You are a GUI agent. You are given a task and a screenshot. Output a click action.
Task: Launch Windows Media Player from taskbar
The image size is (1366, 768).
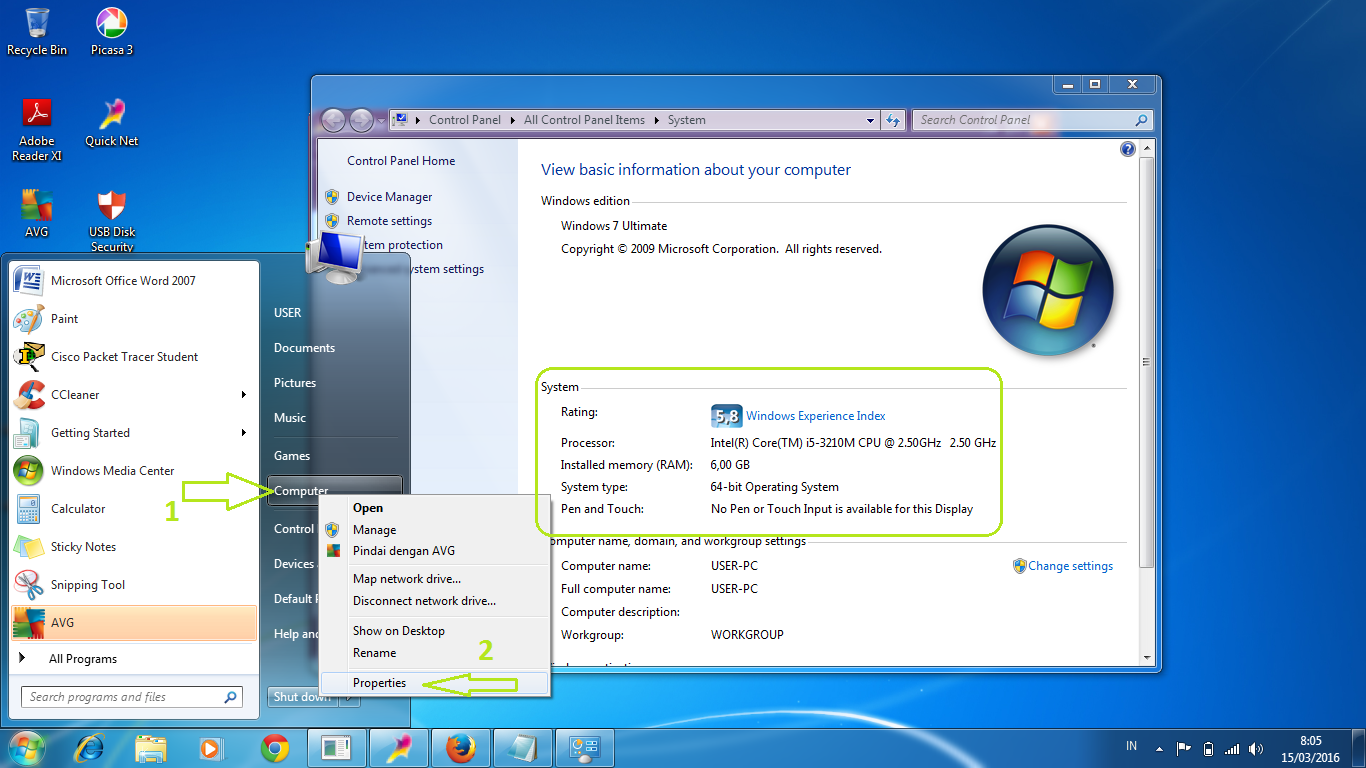211,747
